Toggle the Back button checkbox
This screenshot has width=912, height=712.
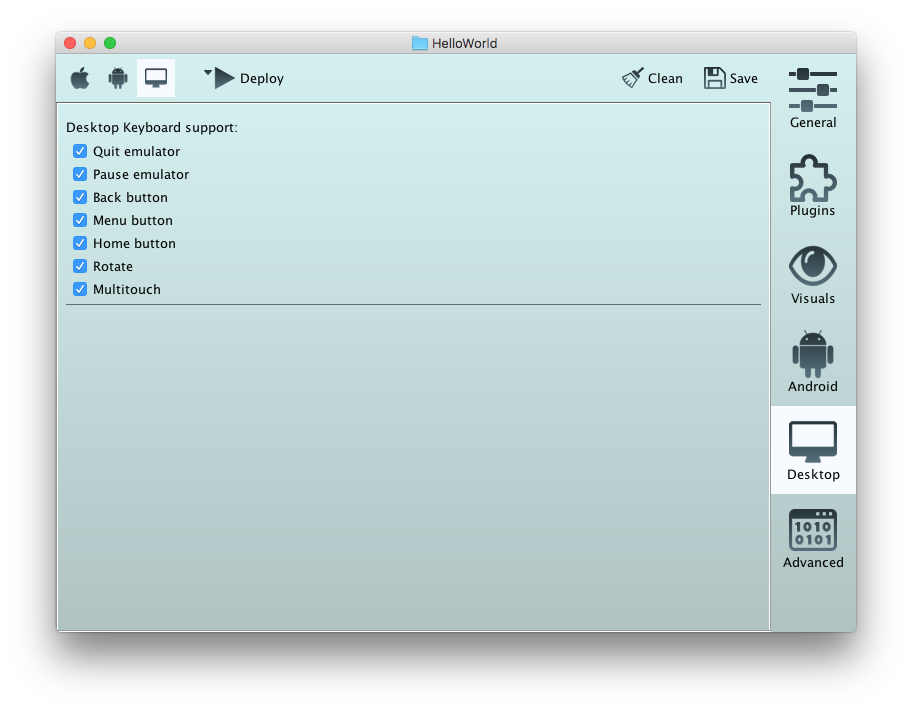tap(80, 197)
